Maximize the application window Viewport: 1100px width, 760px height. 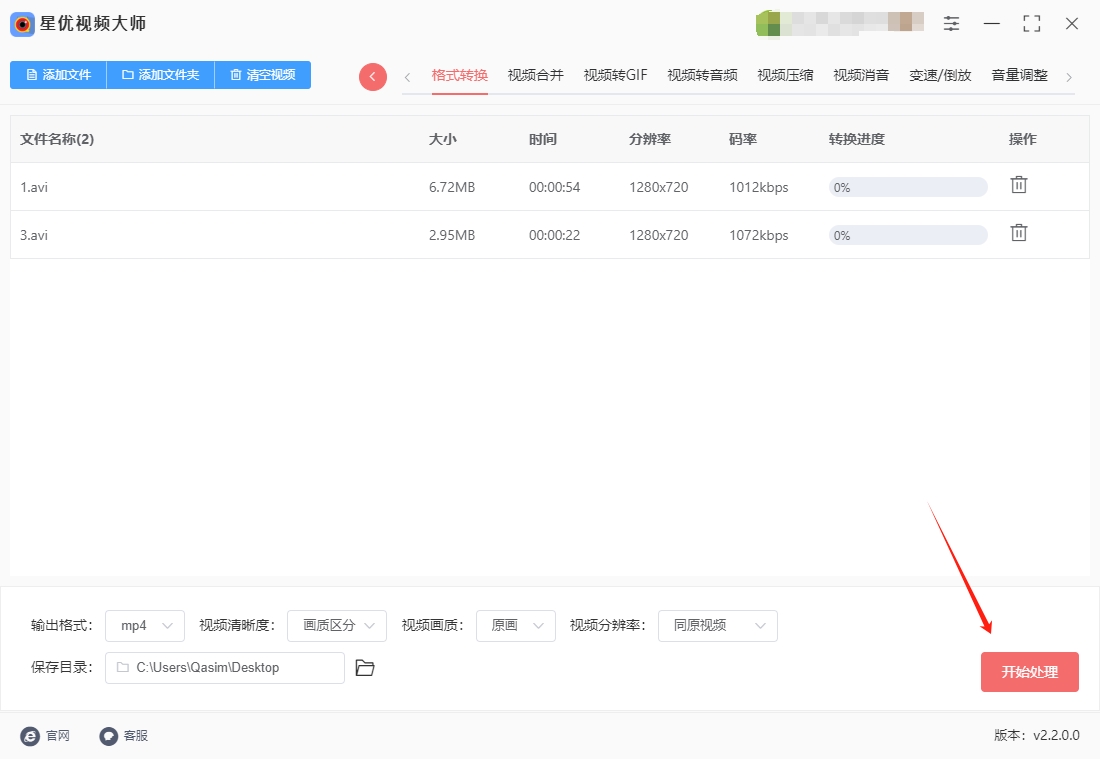[x=1031, y=24]
